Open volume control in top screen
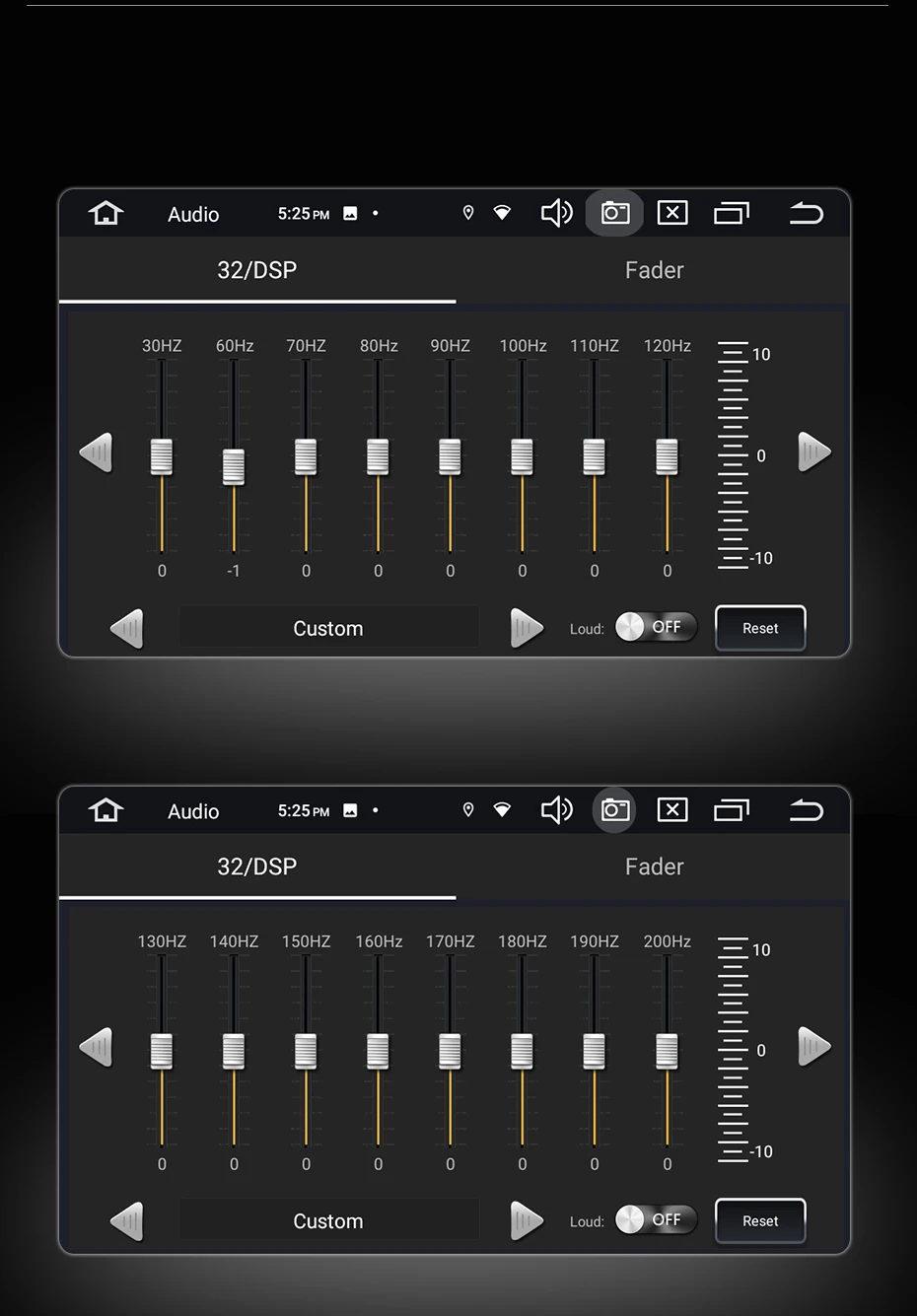Image resolution: width=917 pixels, height=1316 pixels. coord(556,213)
